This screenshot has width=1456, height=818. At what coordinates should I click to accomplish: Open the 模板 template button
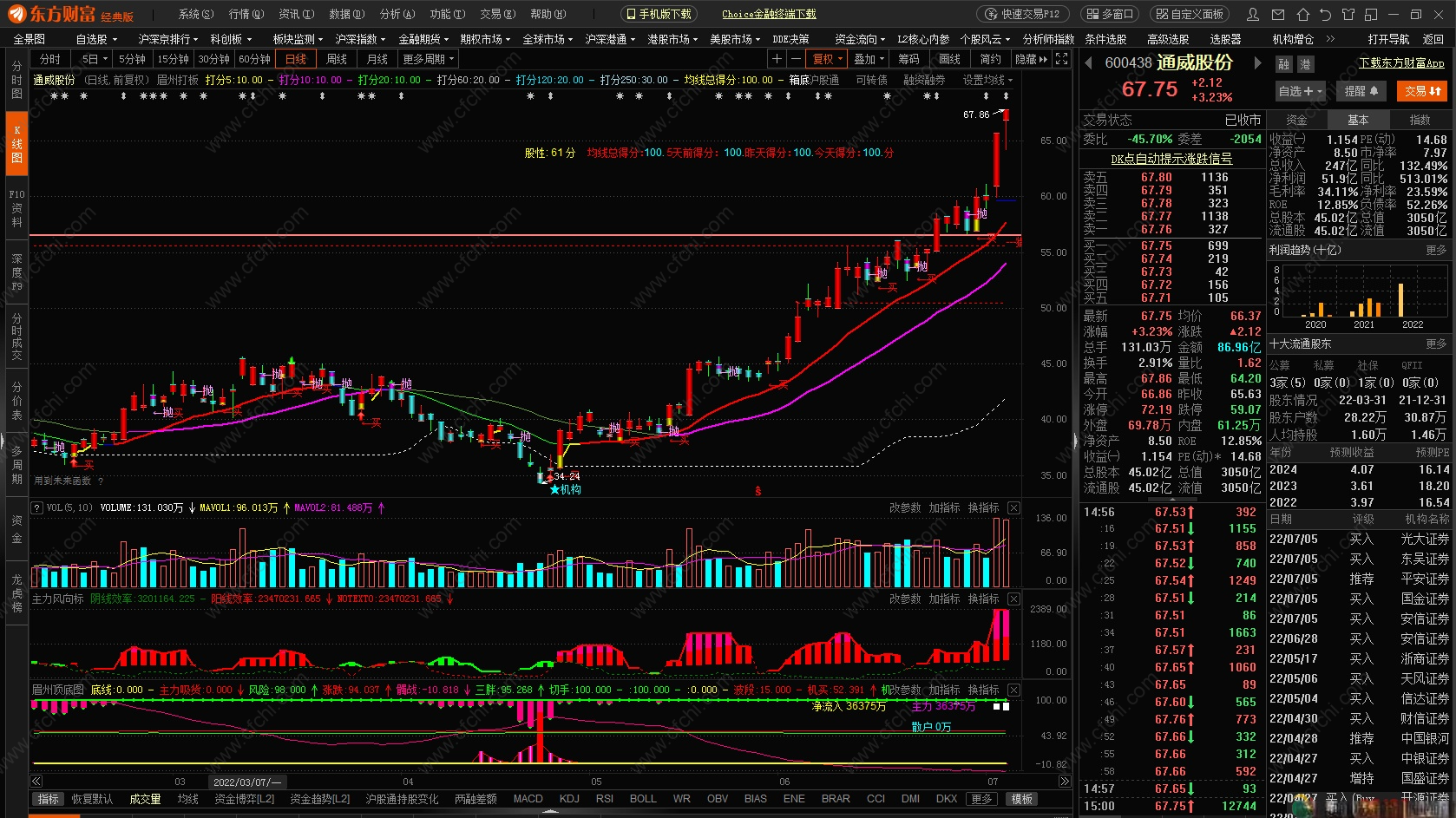point(1022,799)
